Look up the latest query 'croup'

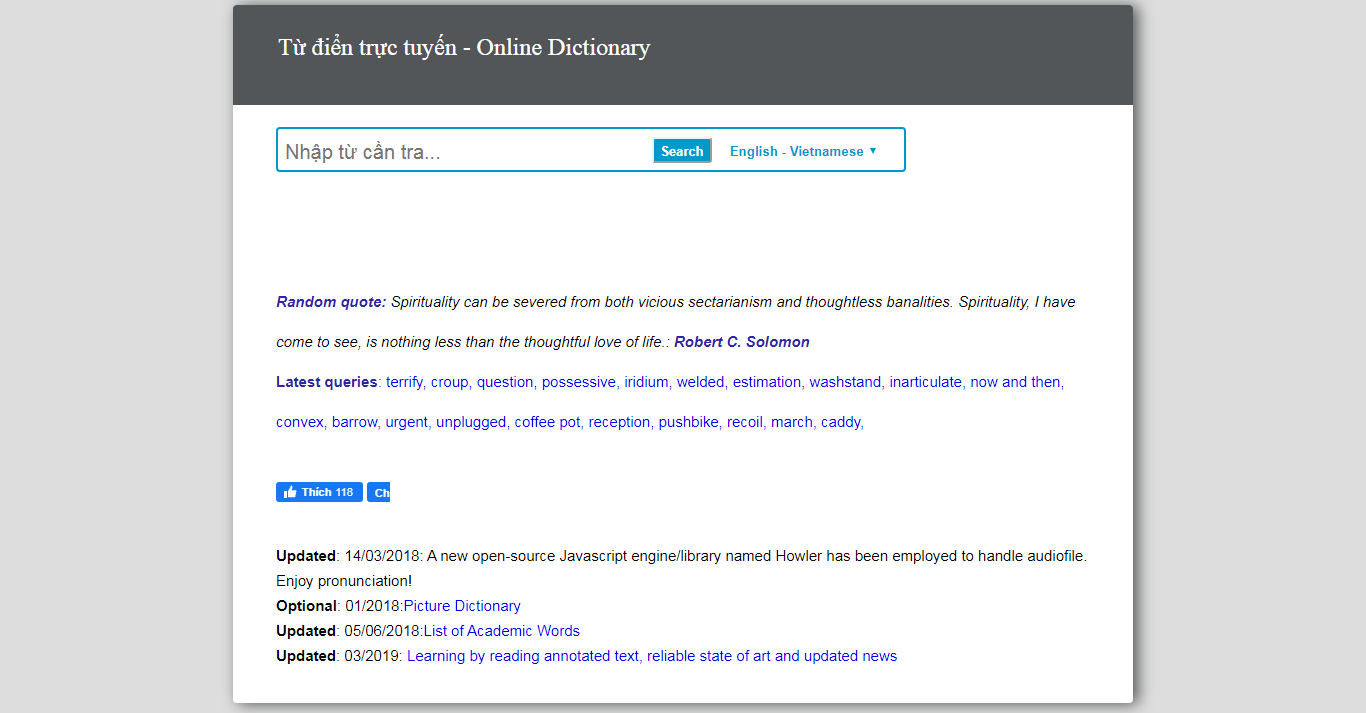pyautogui.click(x=449, y=382)
